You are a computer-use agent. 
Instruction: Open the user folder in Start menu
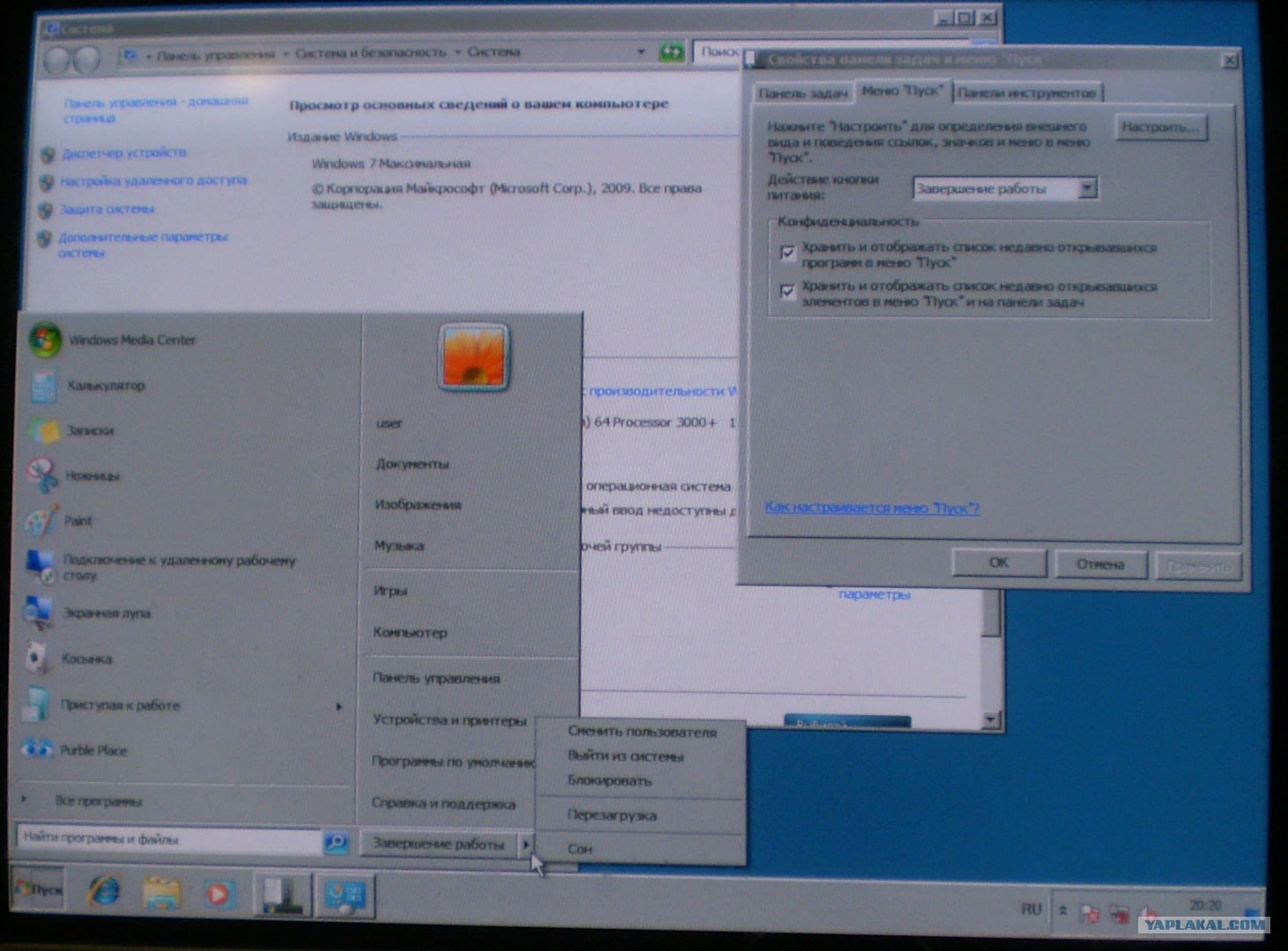[389, 424]
